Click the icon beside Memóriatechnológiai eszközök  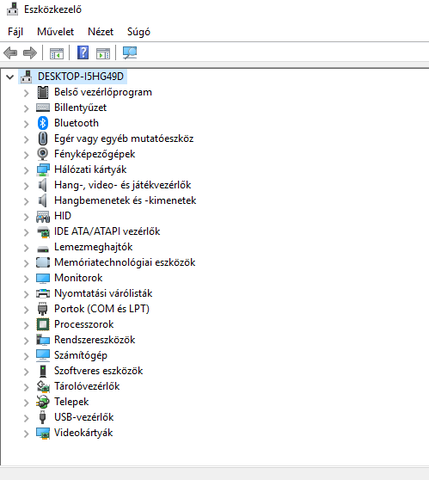coord(43,262)
